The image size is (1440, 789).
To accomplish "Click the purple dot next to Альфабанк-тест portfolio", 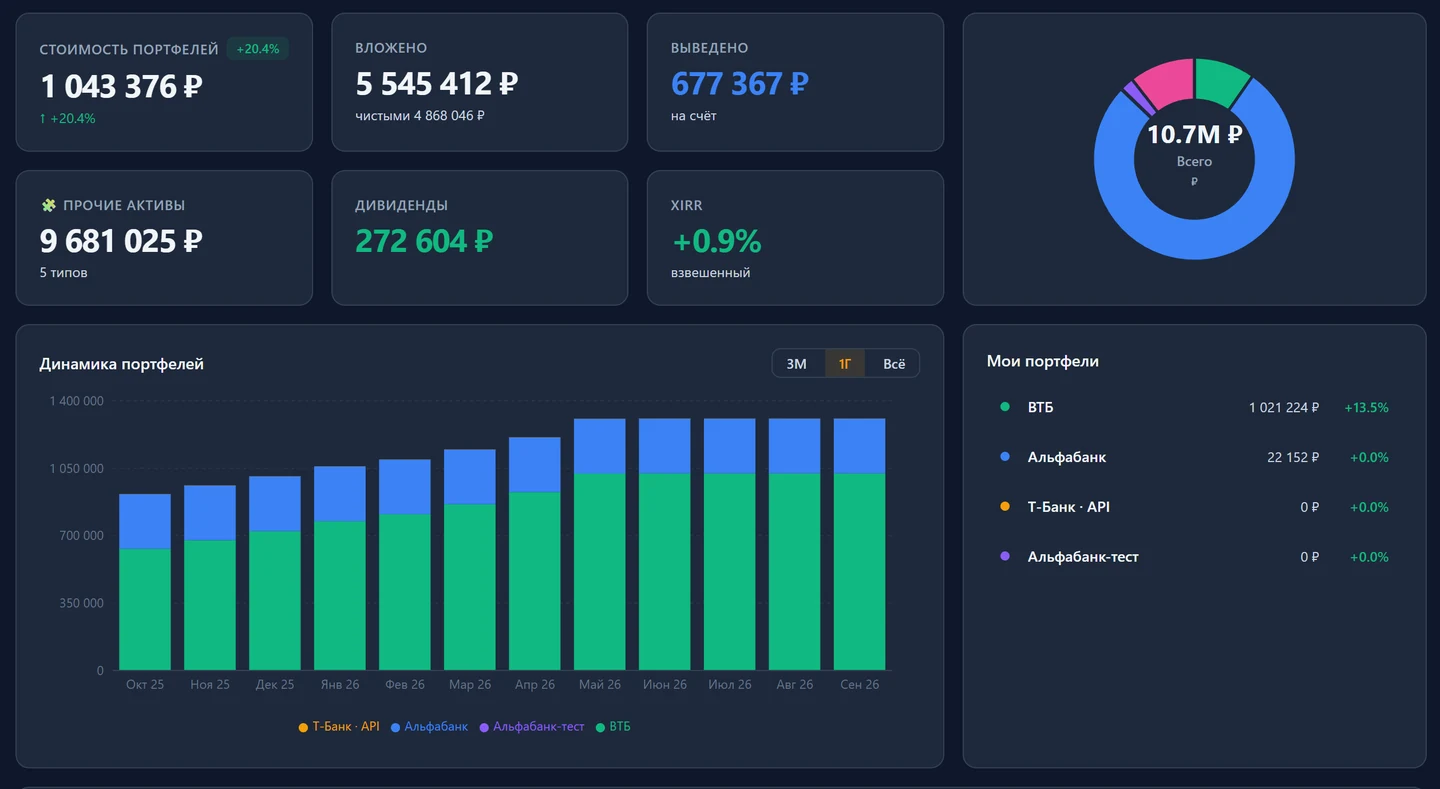I will (x=1005, y=556).
